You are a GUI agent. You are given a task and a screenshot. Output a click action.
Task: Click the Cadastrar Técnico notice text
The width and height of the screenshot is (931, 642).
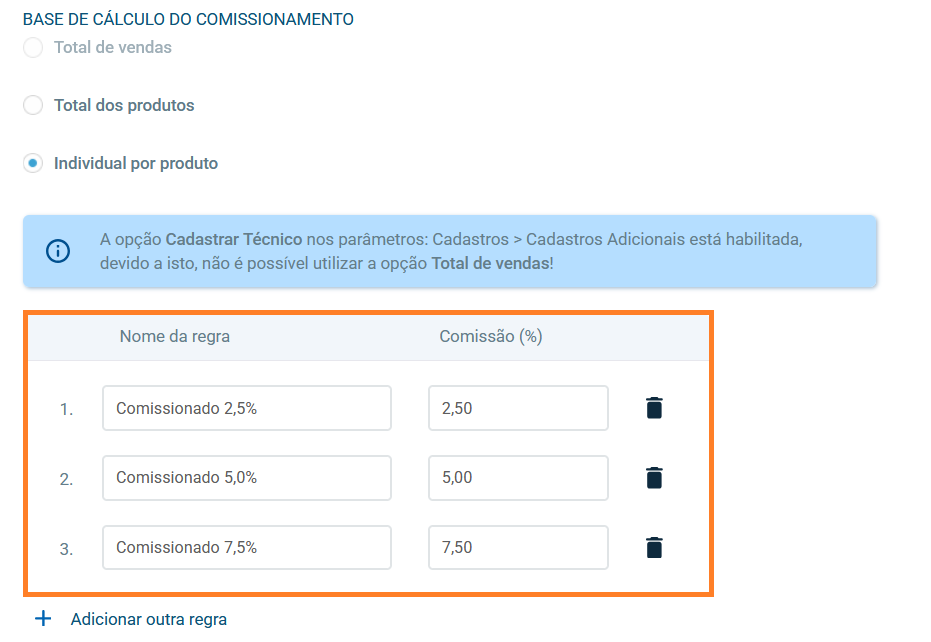point(450,251)
